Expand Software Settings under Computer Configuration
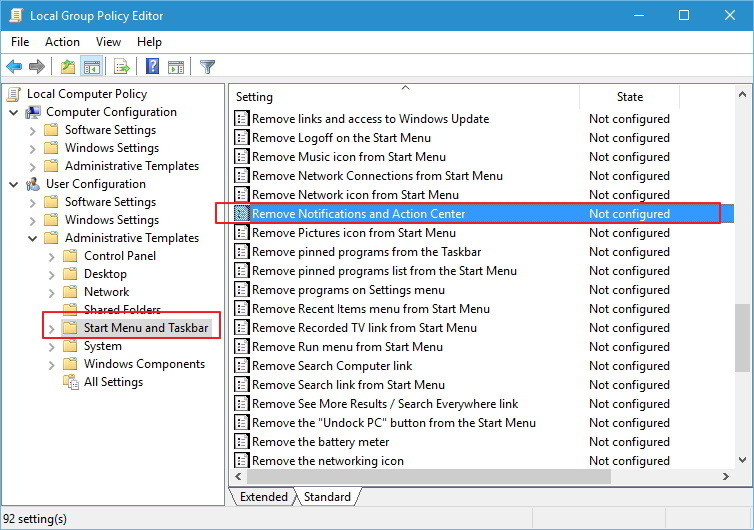 click(x=32, y=131)
